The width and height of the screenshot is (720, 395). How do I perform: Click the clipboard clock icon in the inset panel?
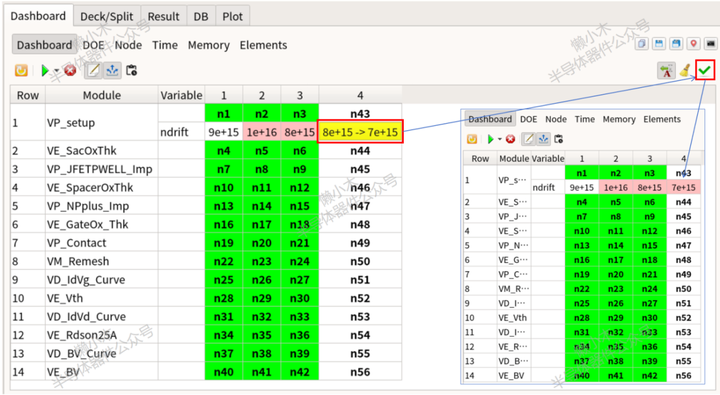(558, 139)
